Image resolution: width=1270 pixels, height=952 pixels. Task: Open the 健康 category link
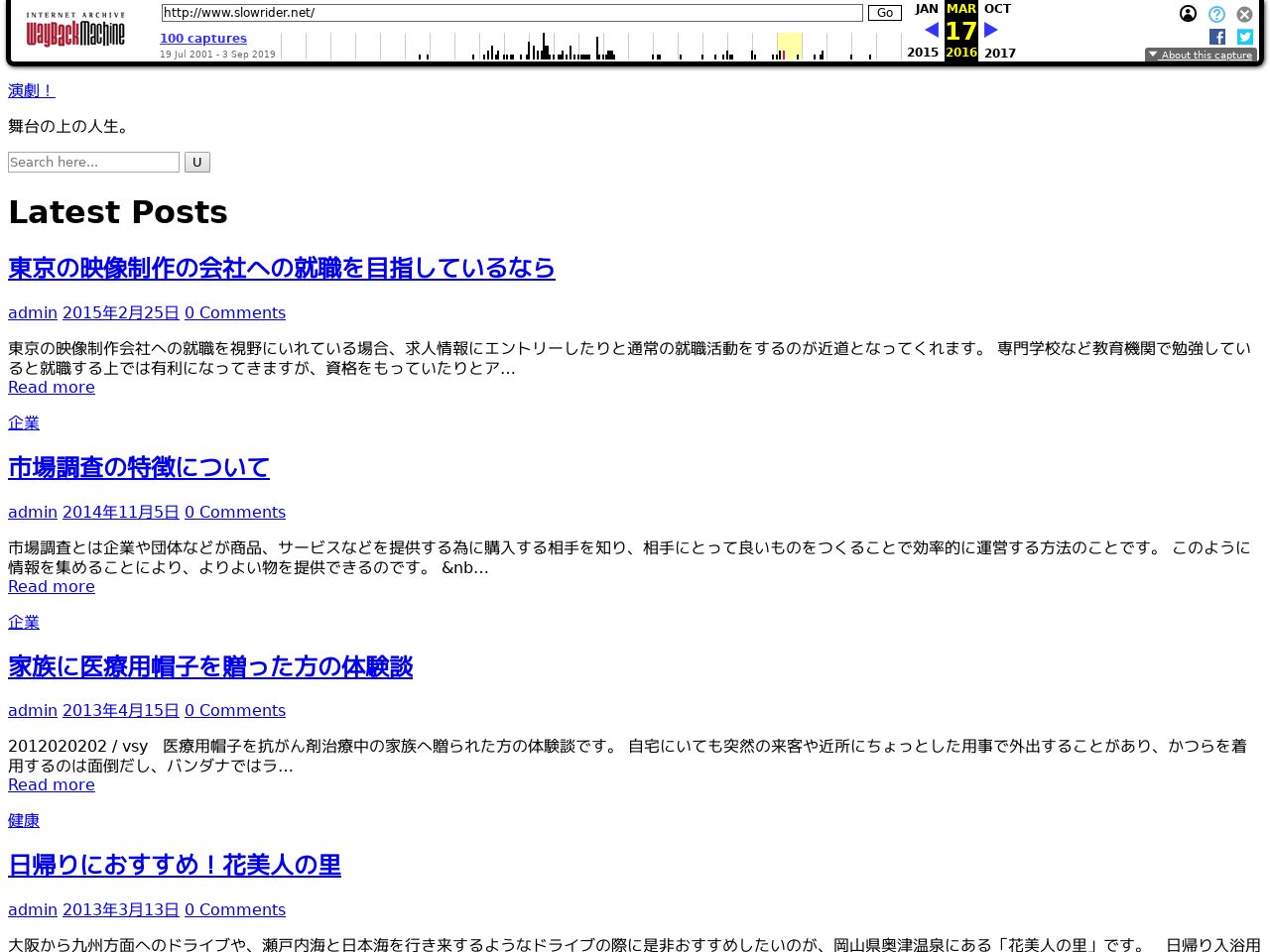(24, 820)
